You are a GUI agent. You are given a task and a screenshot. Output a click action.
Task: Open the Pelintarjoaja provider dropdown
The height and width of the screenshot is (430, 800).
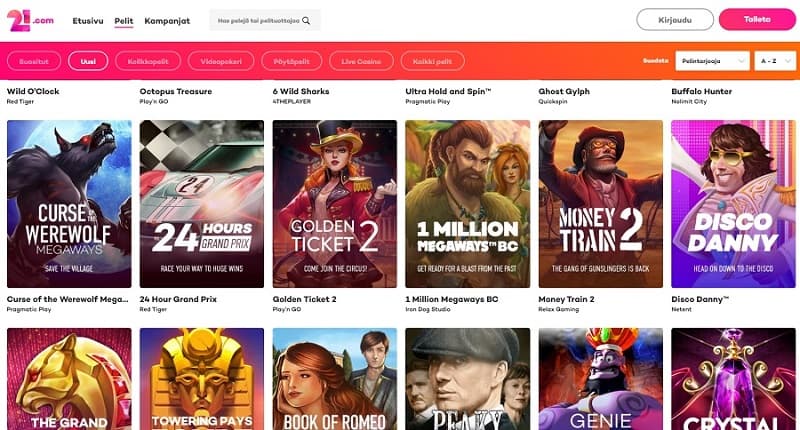click(712, 61)
